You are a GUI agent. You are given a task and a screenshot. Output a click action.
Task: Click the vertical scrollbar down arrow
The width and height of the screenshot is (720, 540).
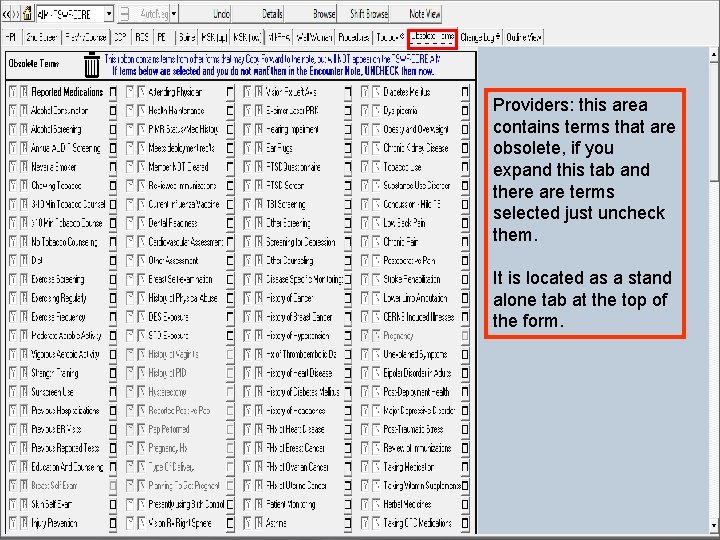coord(714,527)
